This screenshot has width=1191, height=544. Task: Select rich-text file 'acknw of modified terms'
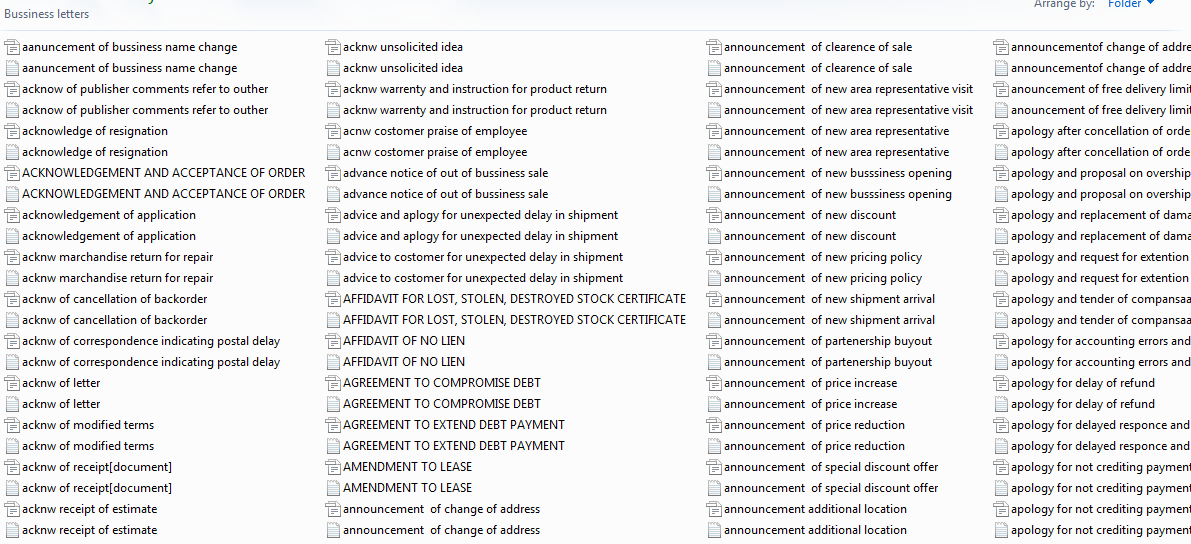pos(88,425)
